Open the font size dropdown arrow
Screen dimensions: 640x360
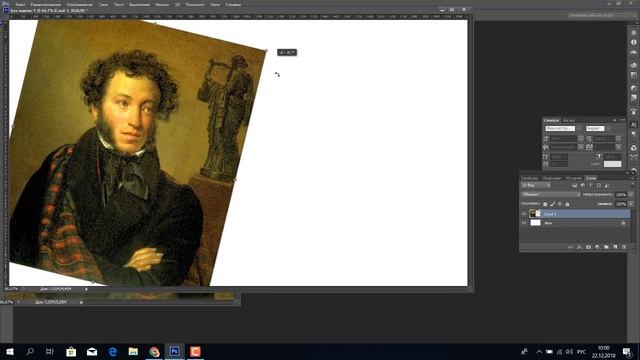coord(581,139)
